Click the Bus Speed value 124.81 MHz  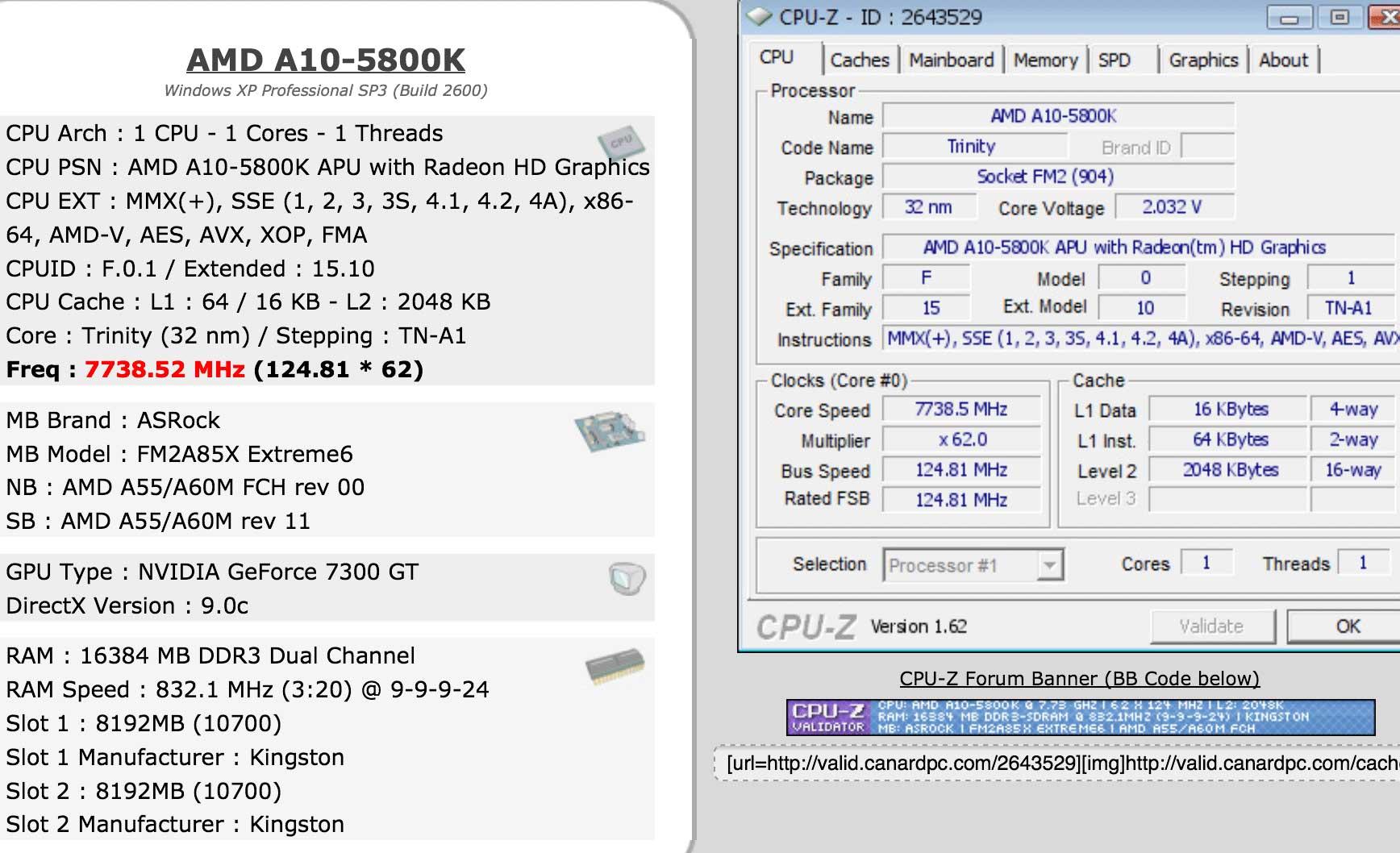(961, 470)
